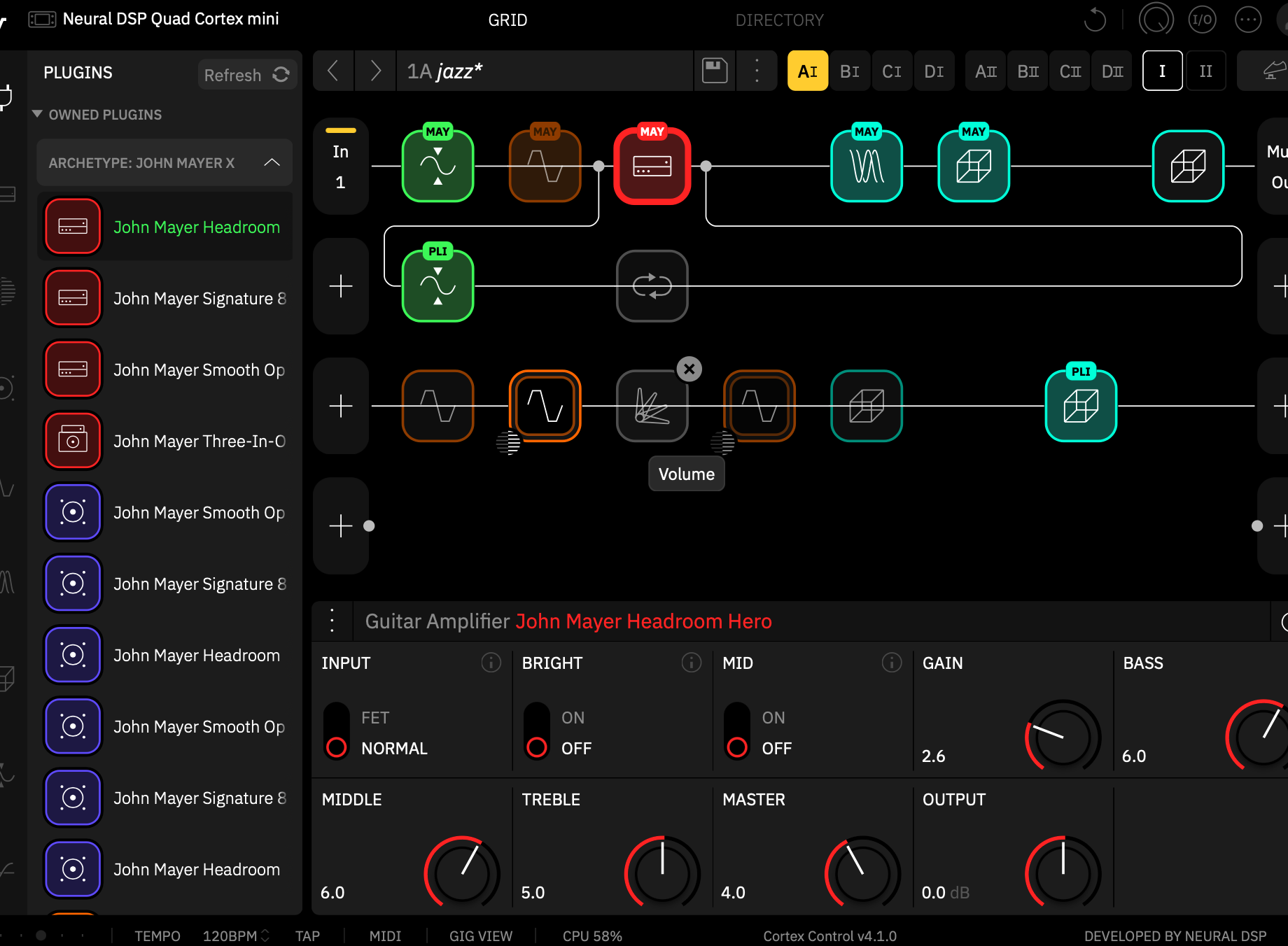The width and height of the screenshot is (1288, 946).
Task: Toggle the BRIGHT on/off switch
Action: coord(537,732)
